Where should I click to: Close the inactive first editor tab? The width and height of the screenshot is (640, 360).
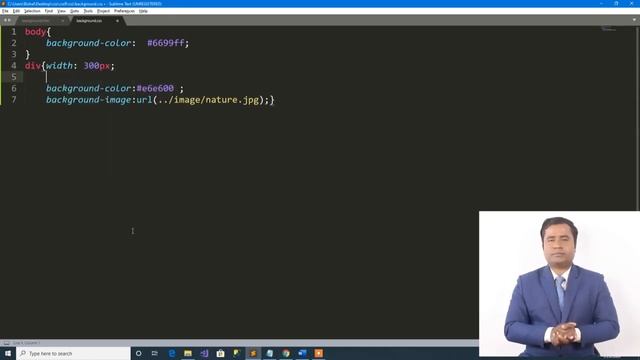pyautogui.click(x=63, y=20)
